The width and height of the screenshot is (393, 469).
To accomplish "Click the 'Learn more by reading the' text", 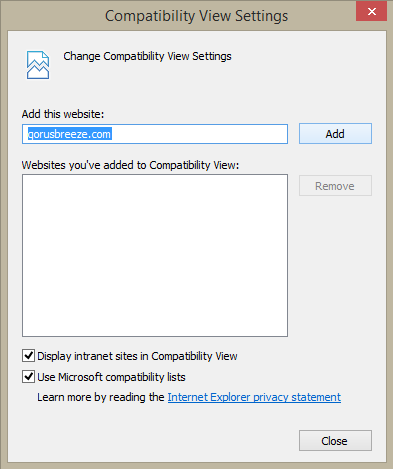I will point(101,397).
